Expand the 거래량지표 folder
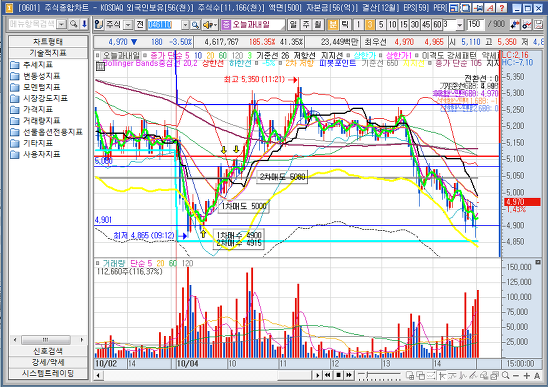The height and width of the screenshot is (387, 548). click(x=35, y=121)
